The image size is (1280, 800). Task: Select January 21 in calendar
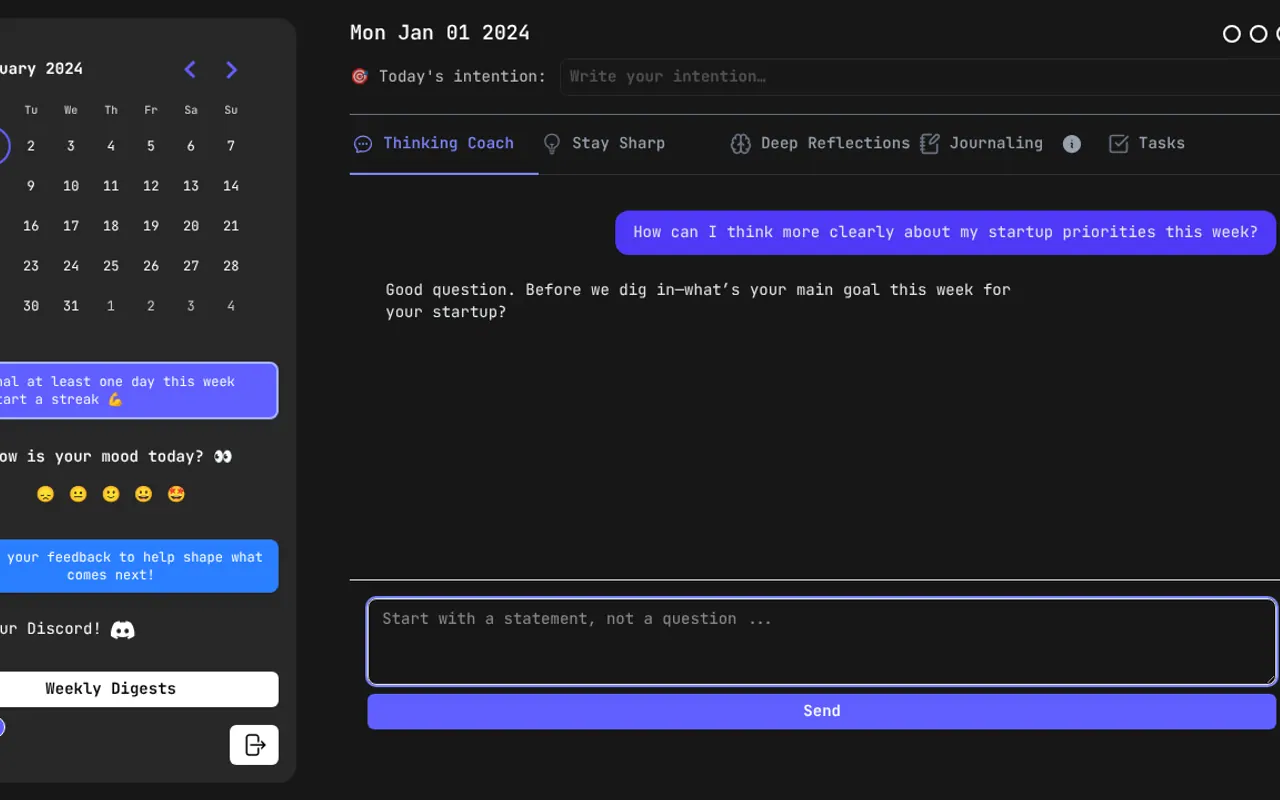(231, 226)
